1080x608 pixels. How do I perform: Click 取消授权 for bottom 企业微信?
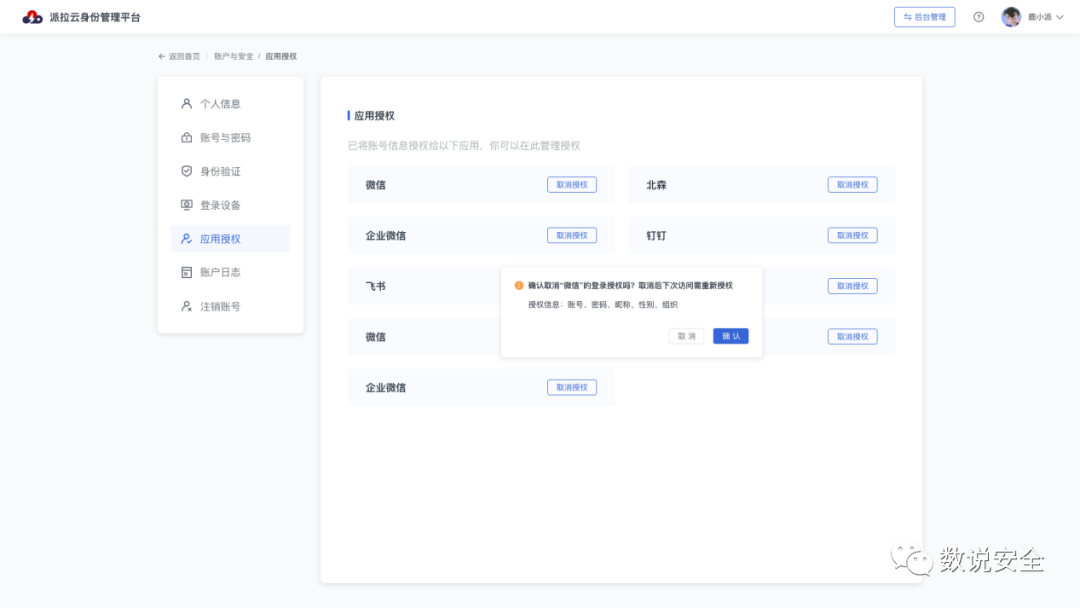572,388
